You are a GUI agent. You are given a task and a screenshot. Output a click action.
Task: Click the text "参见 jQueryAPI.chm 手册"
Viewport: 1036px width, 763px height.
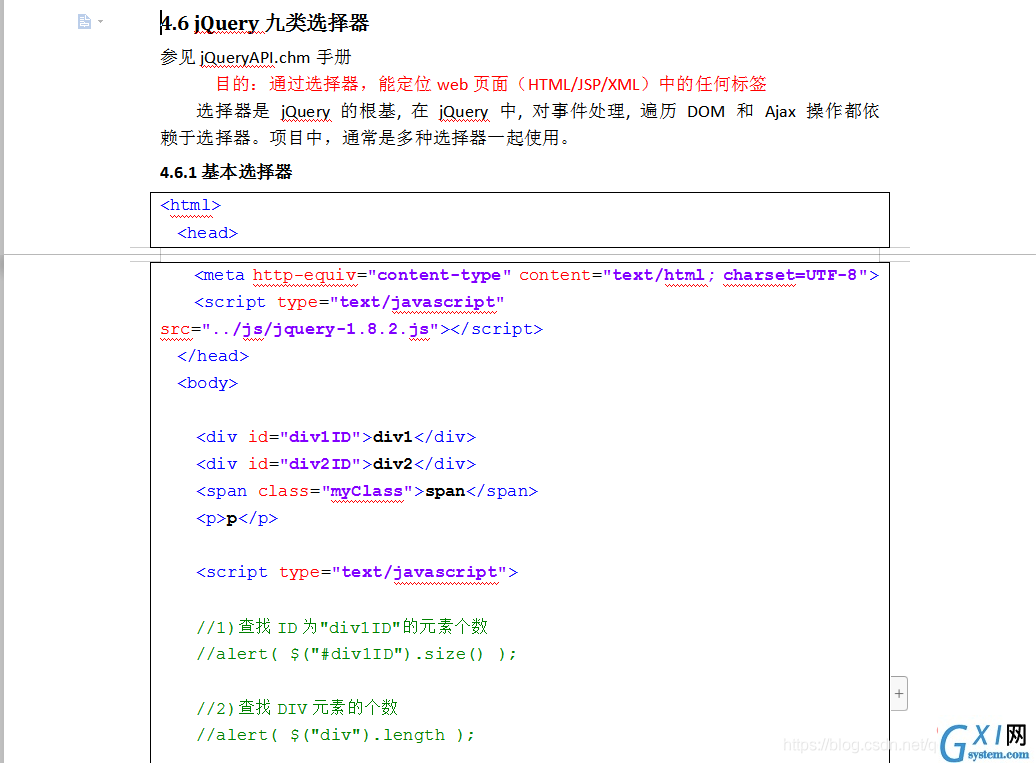[x=255, y=57]
